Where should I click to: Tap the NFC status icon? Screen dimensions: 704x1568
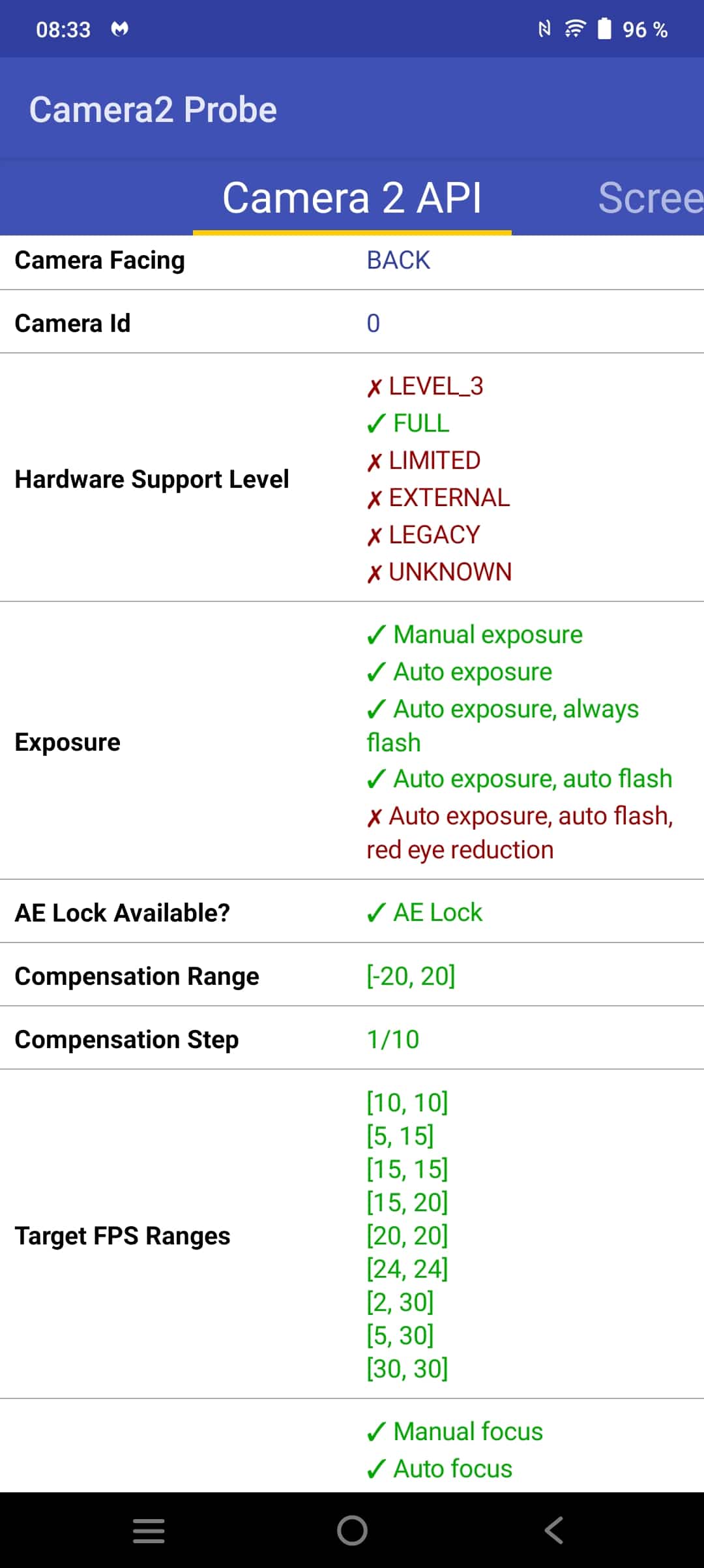click(x=544, y=29)
